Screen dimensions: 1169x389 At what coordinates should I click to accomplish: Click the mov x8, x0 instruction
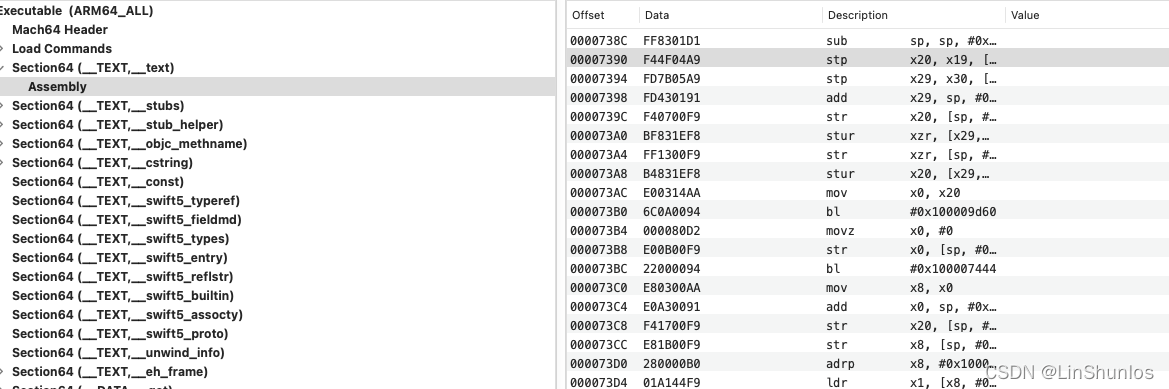coord(888,287)
